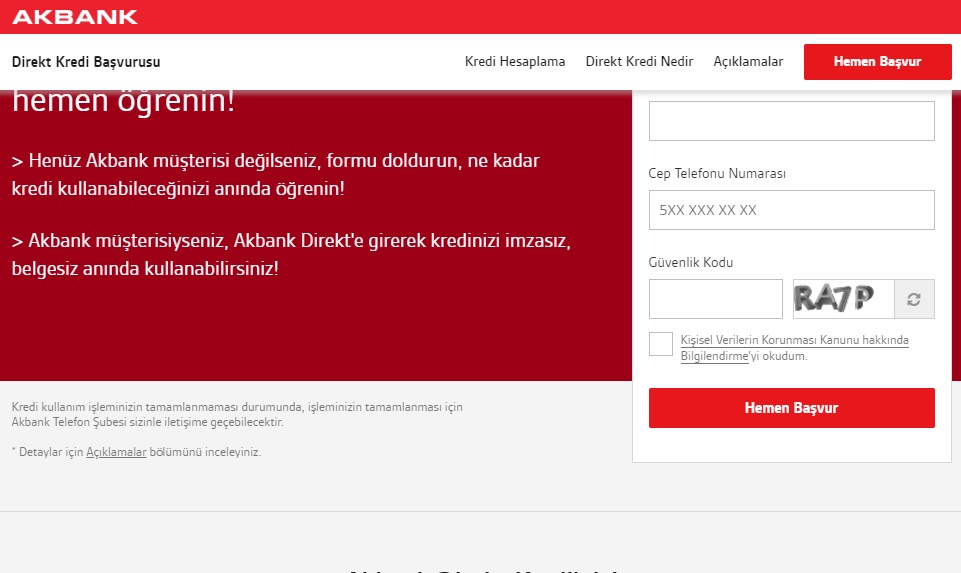Image resolution: width=961 pixels, height=573 pixels.
Task: Focus the Cep Telefonu Numarası field
Action: (x=791, y=210)
